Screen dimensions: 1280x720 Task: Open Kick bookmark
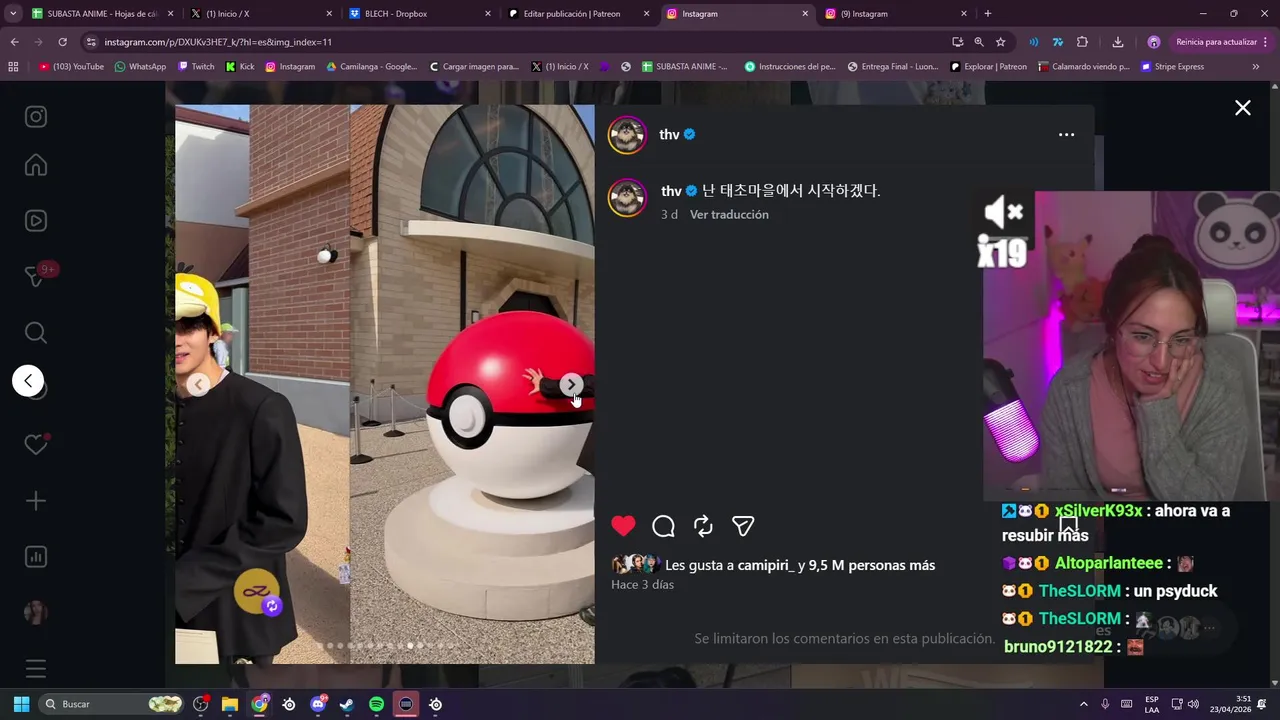pos(240,67)
